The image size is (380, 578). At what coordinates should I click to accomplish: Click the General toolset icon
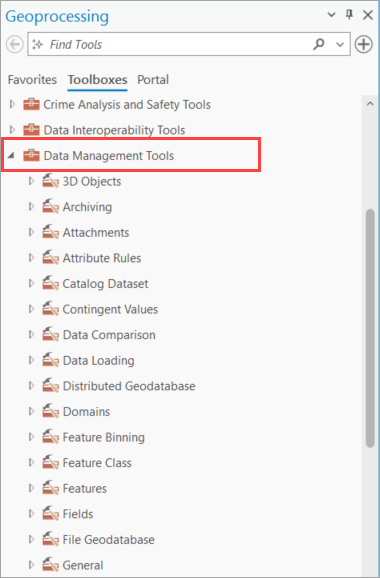(x=50, y=565)
